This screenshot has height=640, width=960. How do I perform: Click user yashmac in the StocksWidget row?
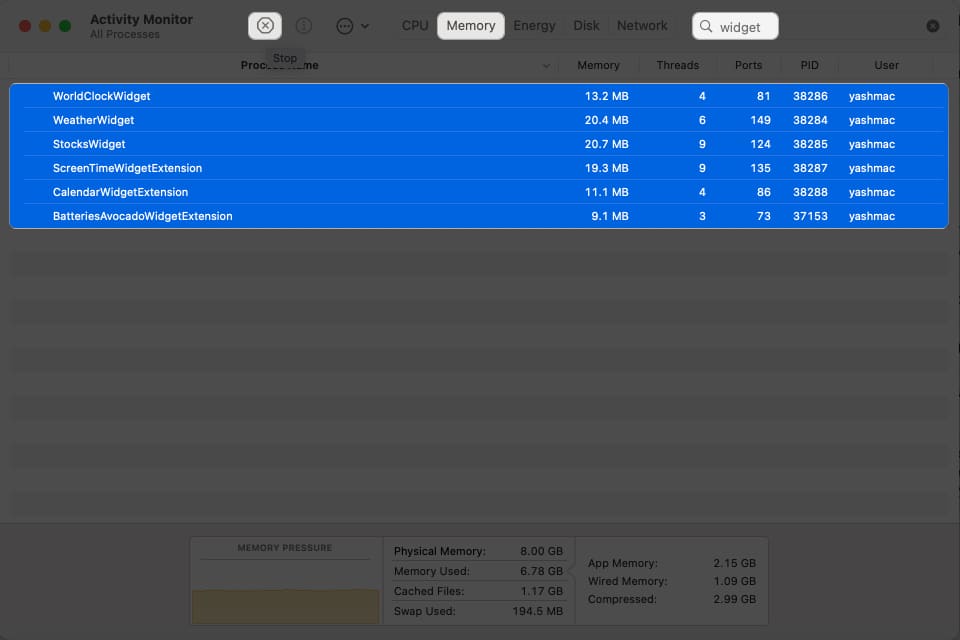872,144
